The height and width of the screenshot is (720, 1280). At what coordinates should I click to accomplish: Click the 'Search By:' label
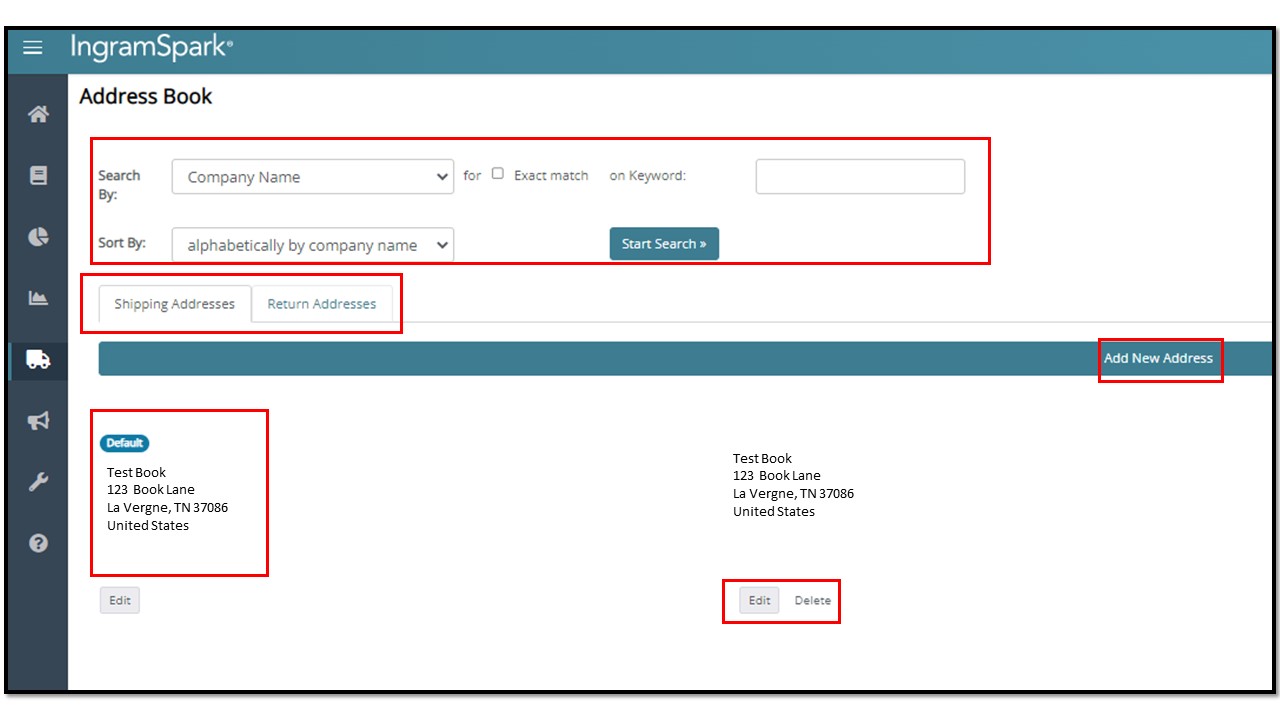[x=119, y=185]
